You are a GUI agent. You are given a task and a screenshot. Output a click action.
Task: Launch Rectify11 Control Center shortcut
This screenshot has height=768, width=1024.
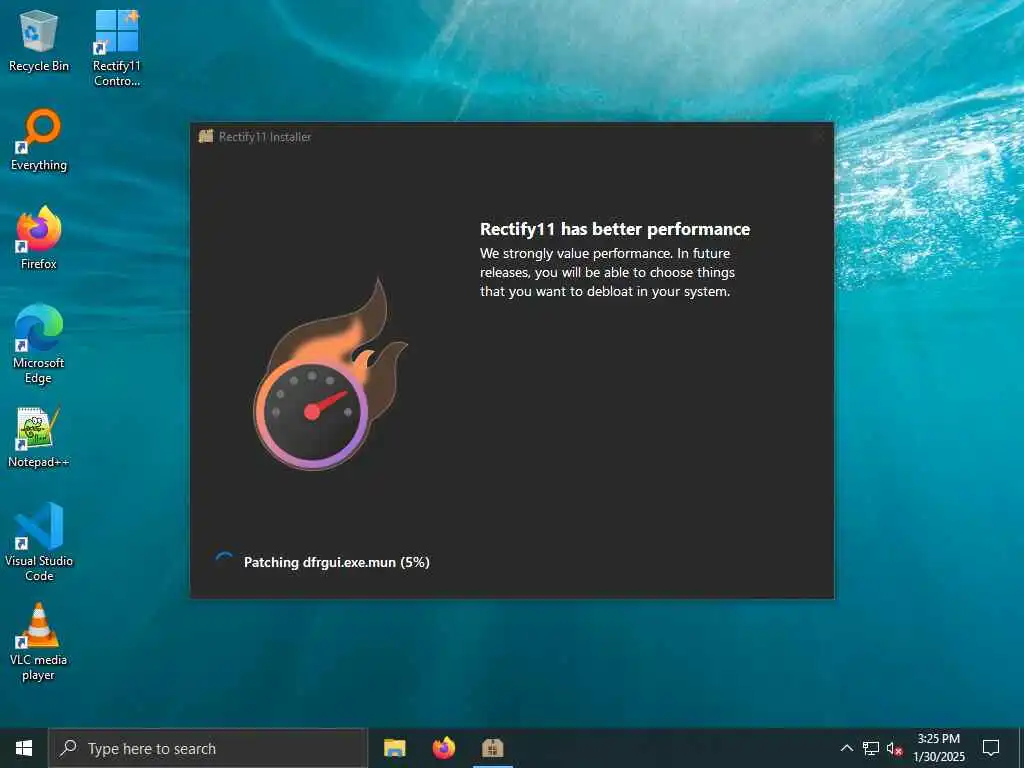[116, 48]
